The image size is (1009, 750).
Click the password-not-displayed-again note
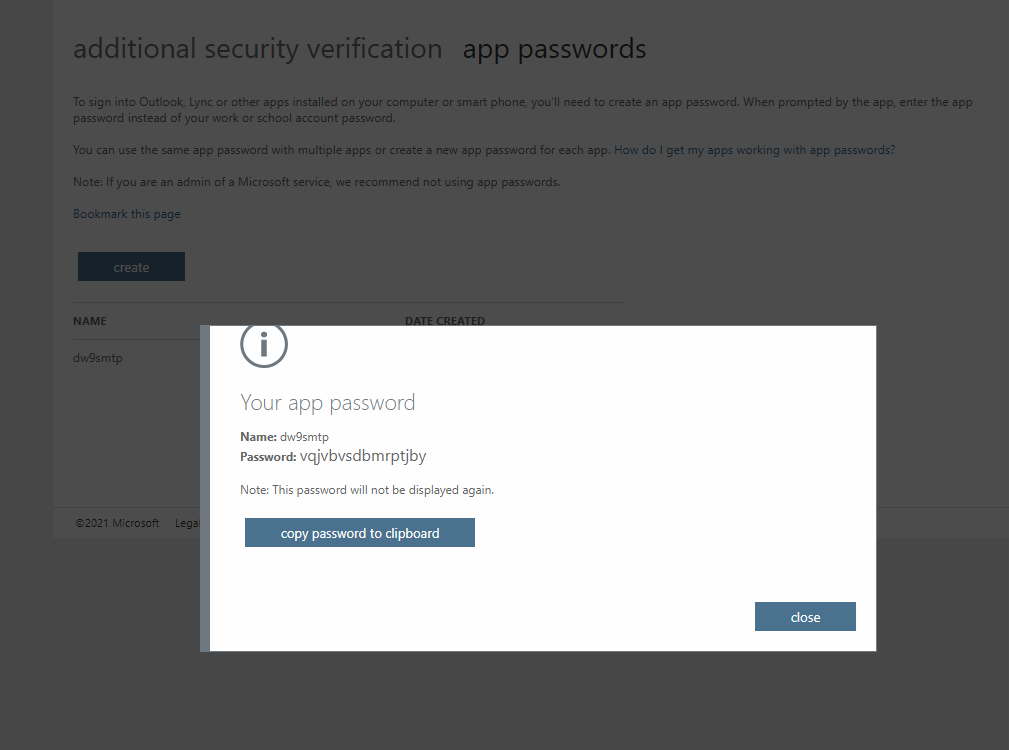pyautogui.click(x=367, y=490)
